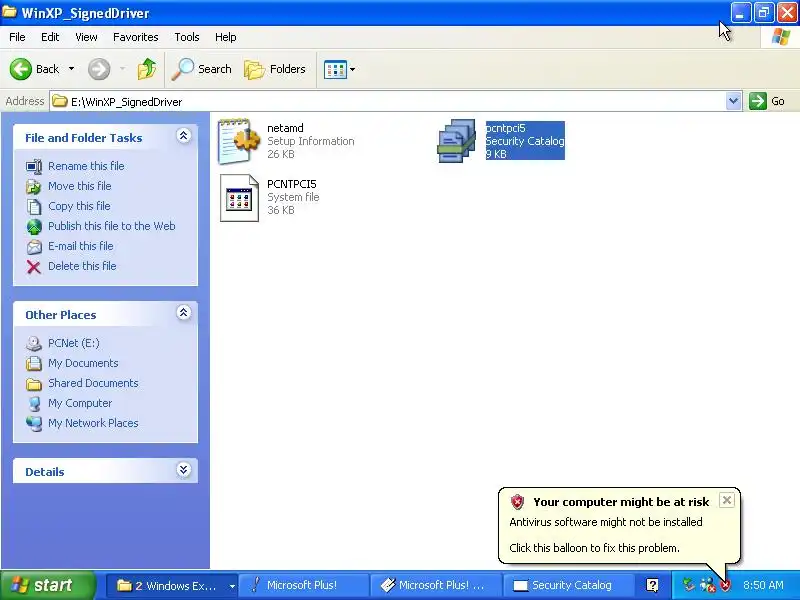
Task: Open My Network Places link
Action: pyautogui.click(x=93, y=423)
